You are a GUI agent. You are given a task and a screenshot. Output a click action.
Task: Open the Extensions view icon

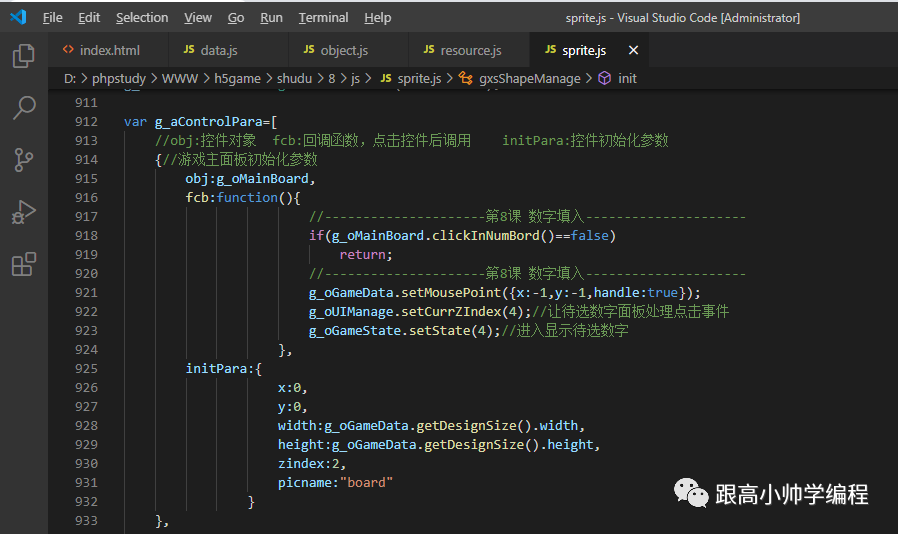(23, 264)
